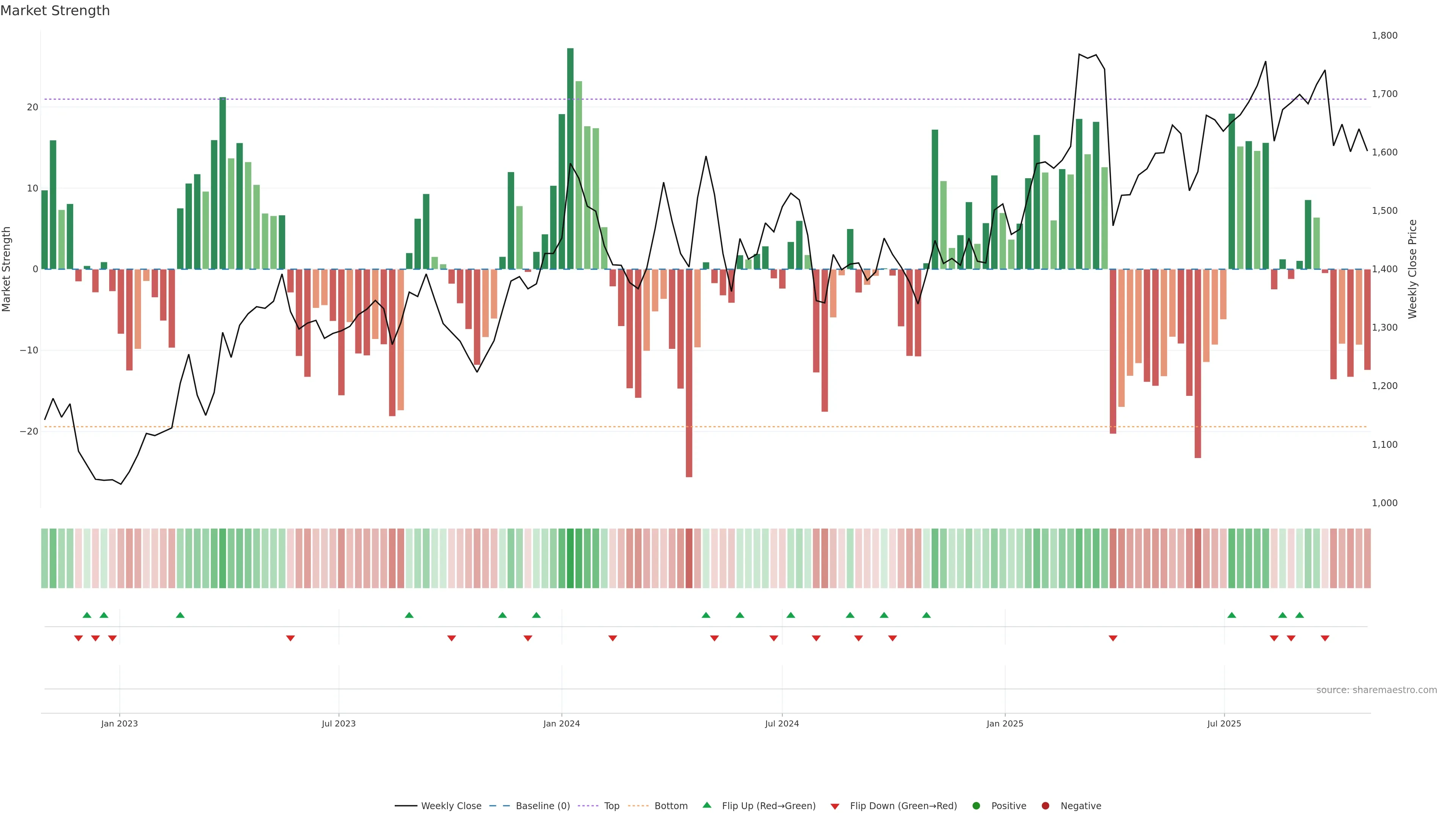The image size is (1456, 819).
Task: Click the Bottom legend line icon
Action: coord(638,806)
